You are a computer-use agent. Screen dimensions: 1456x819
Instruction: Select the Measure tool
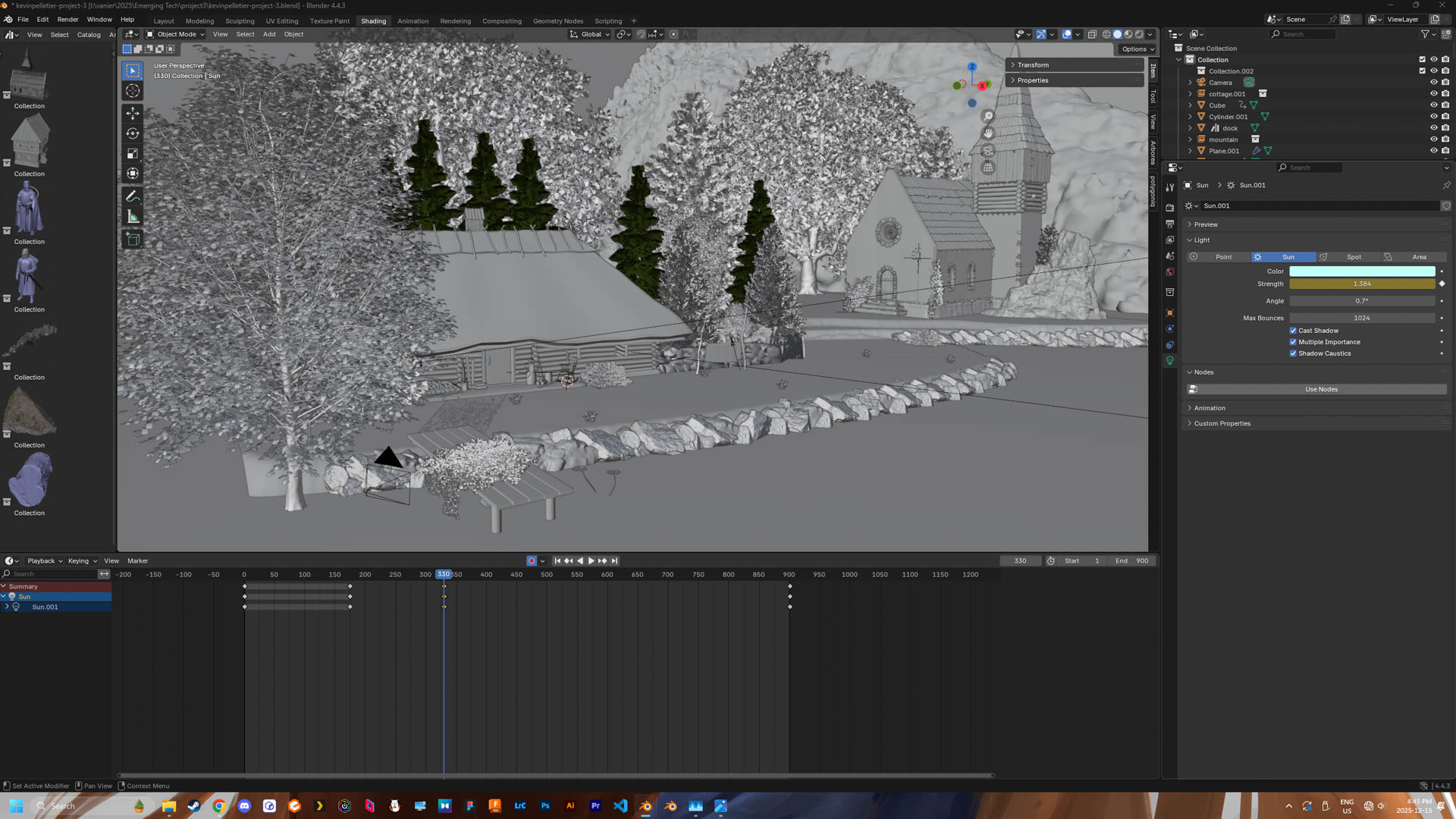pos(133,218)
